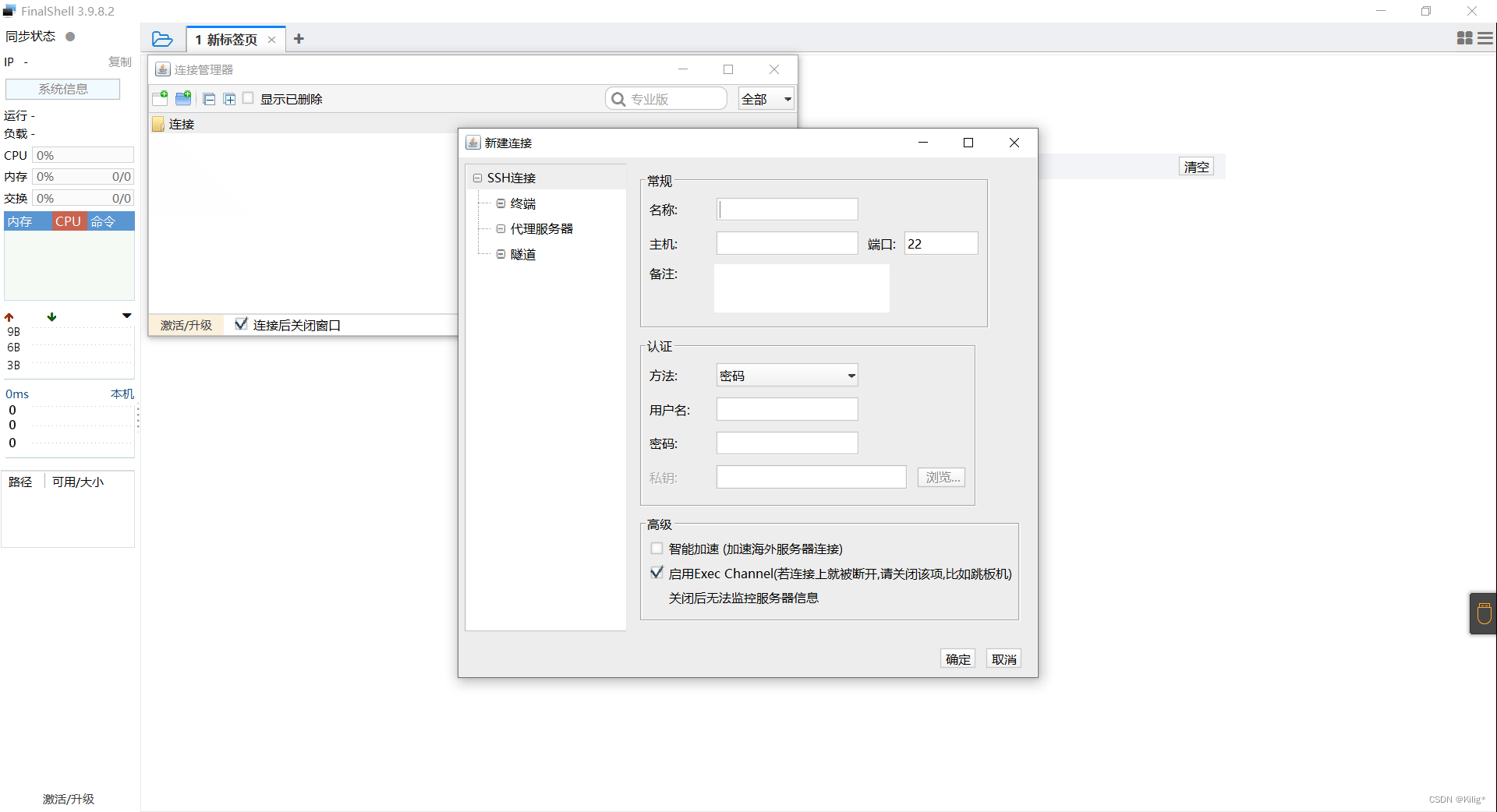1497x812 pixels.
Task: Click the 确定 button
Action: pyautogui.click(x=958, y=659)
